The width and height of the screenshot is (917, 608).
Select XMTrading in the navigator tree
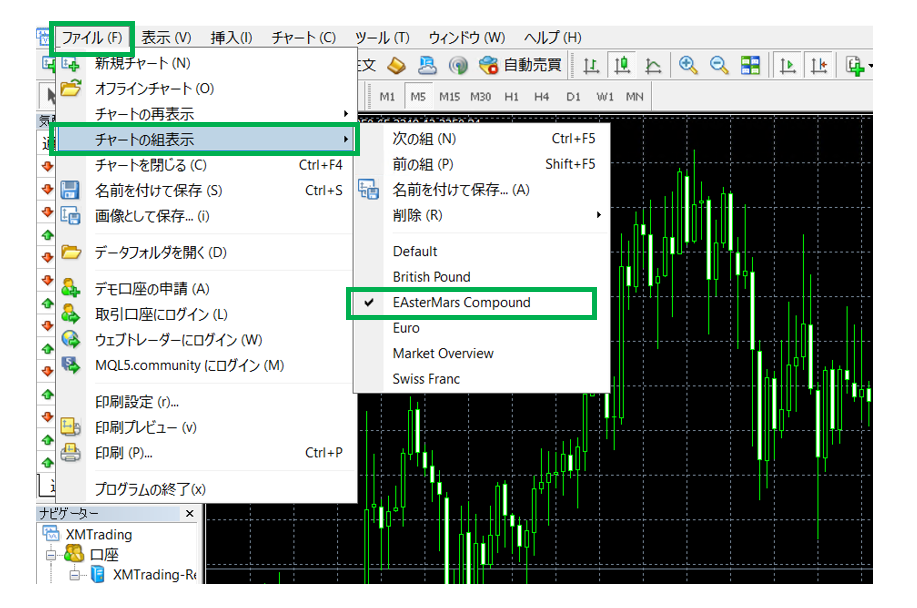coord(98,535)
